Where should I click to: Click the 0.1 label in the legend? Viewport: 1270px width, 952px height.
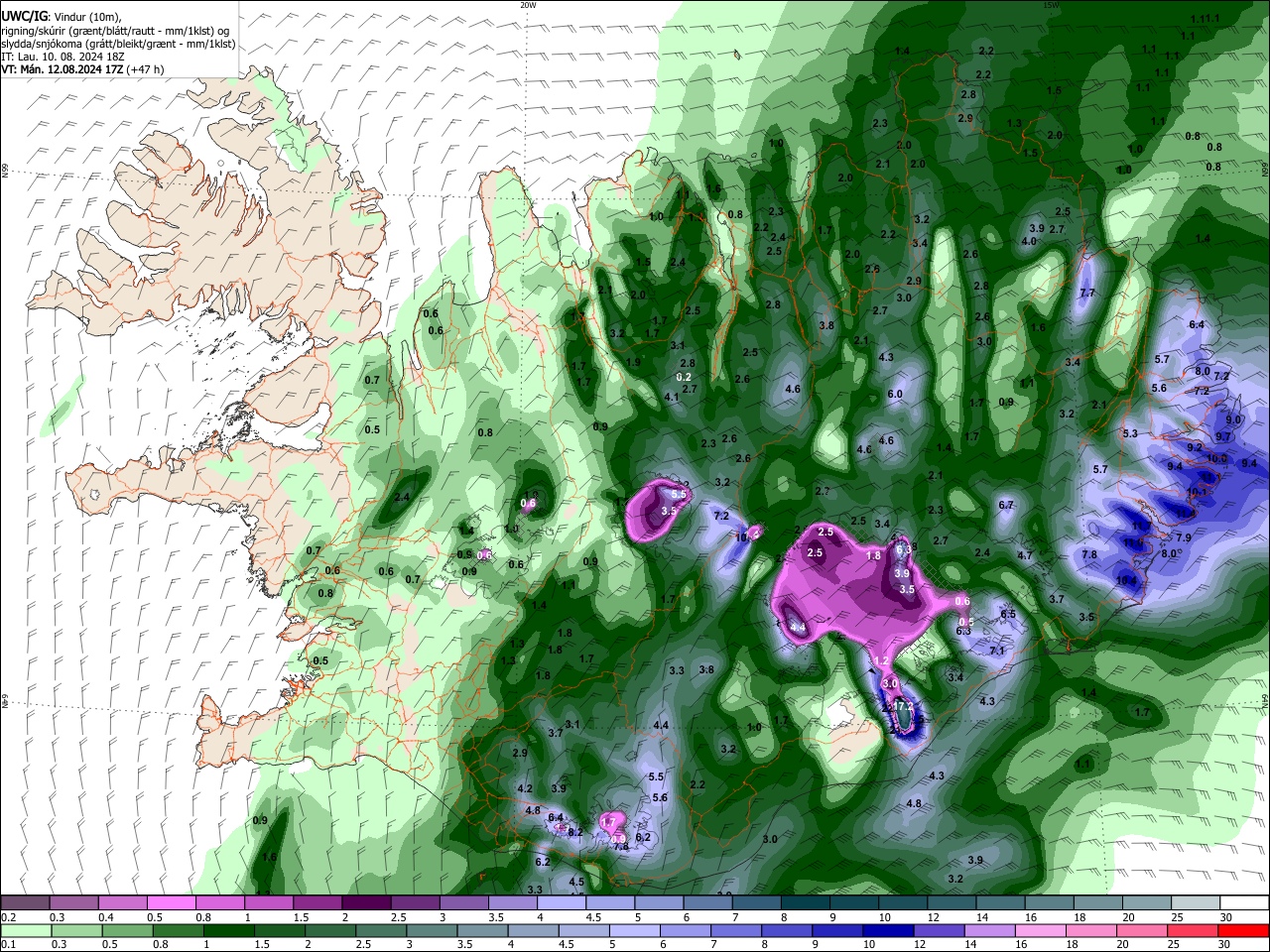click(x=7, y=943)
